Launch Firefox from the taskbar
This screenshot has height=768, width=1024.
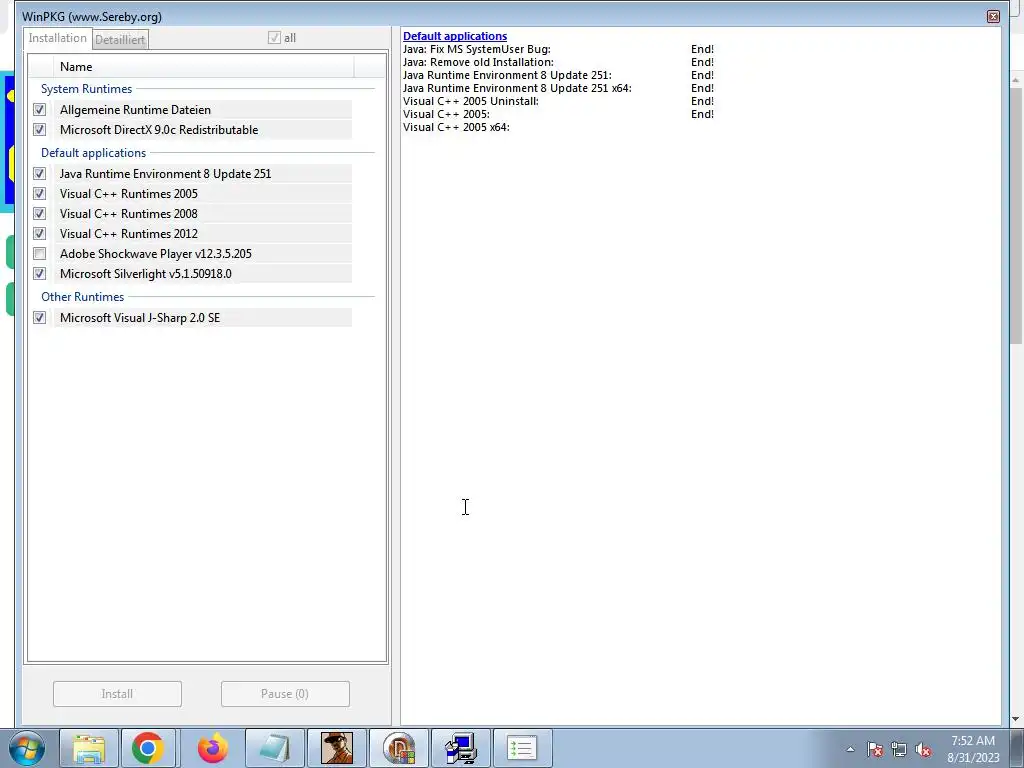213,748
